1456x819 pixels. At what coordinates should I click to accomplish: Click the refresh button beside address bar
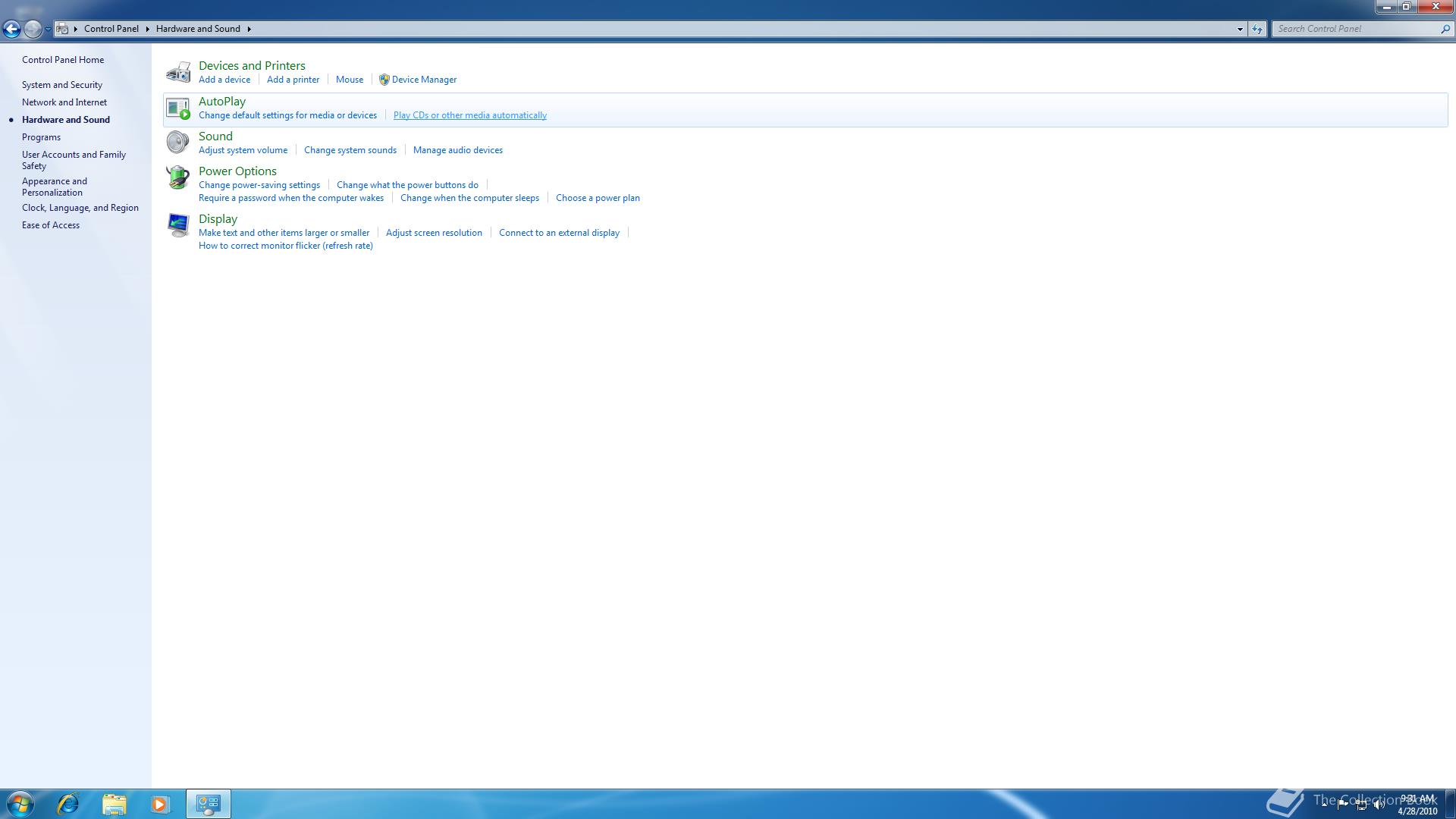tap(1257, 29)
